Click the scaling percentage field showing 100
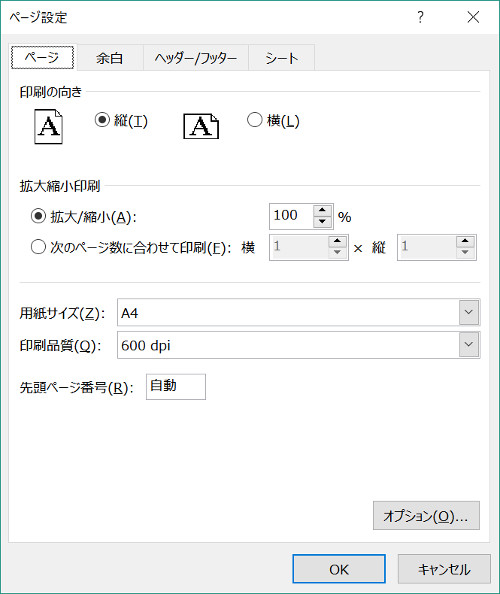500x594 pixels. click(x=291, y=216)
